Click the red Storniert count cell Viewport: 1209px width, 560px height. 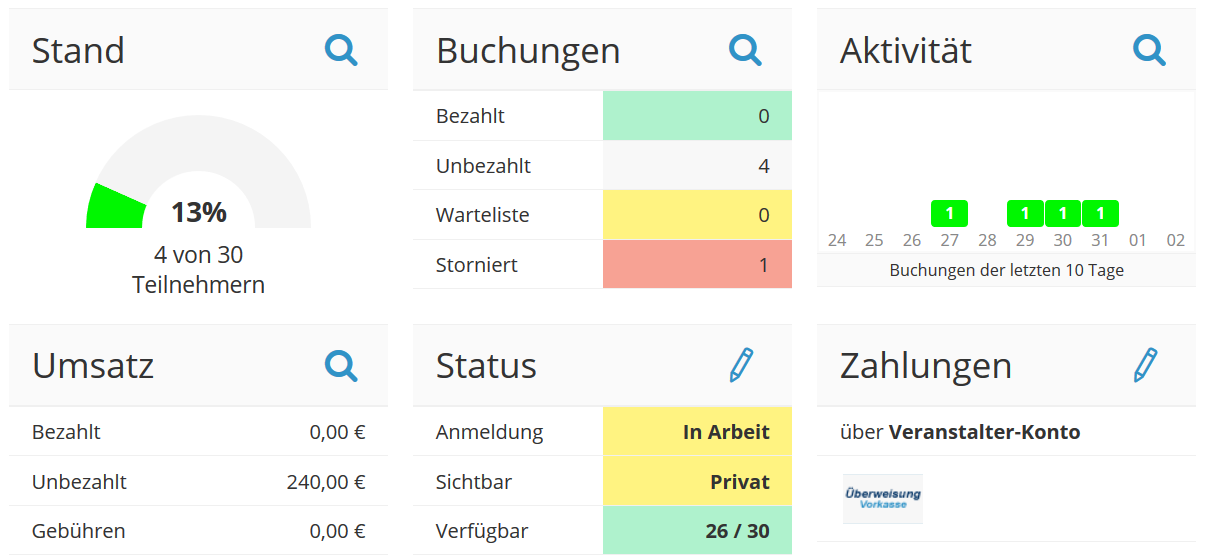(697, 265)
